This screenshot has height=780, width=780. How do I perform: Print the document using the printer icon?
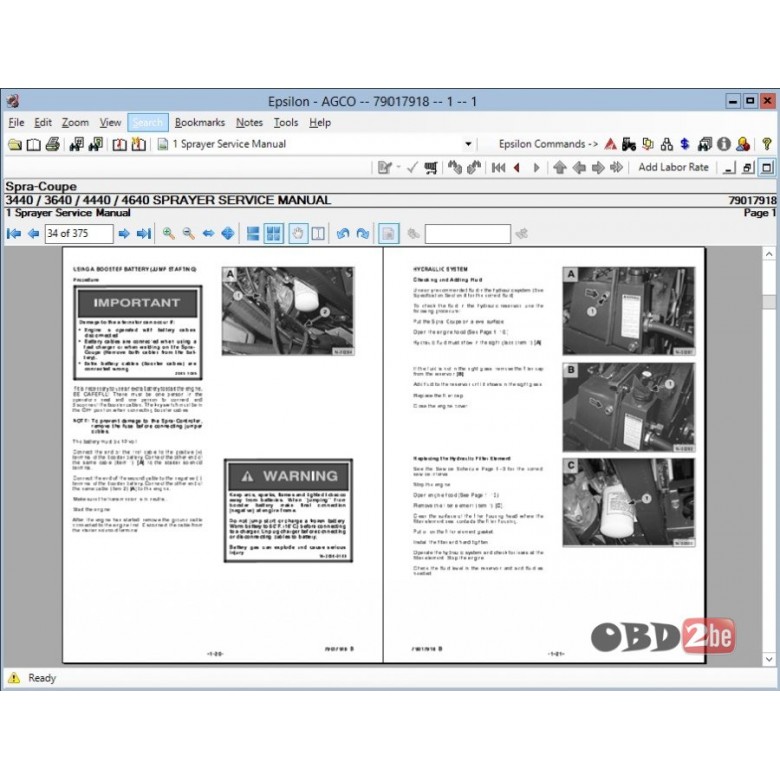coord(53,144)
